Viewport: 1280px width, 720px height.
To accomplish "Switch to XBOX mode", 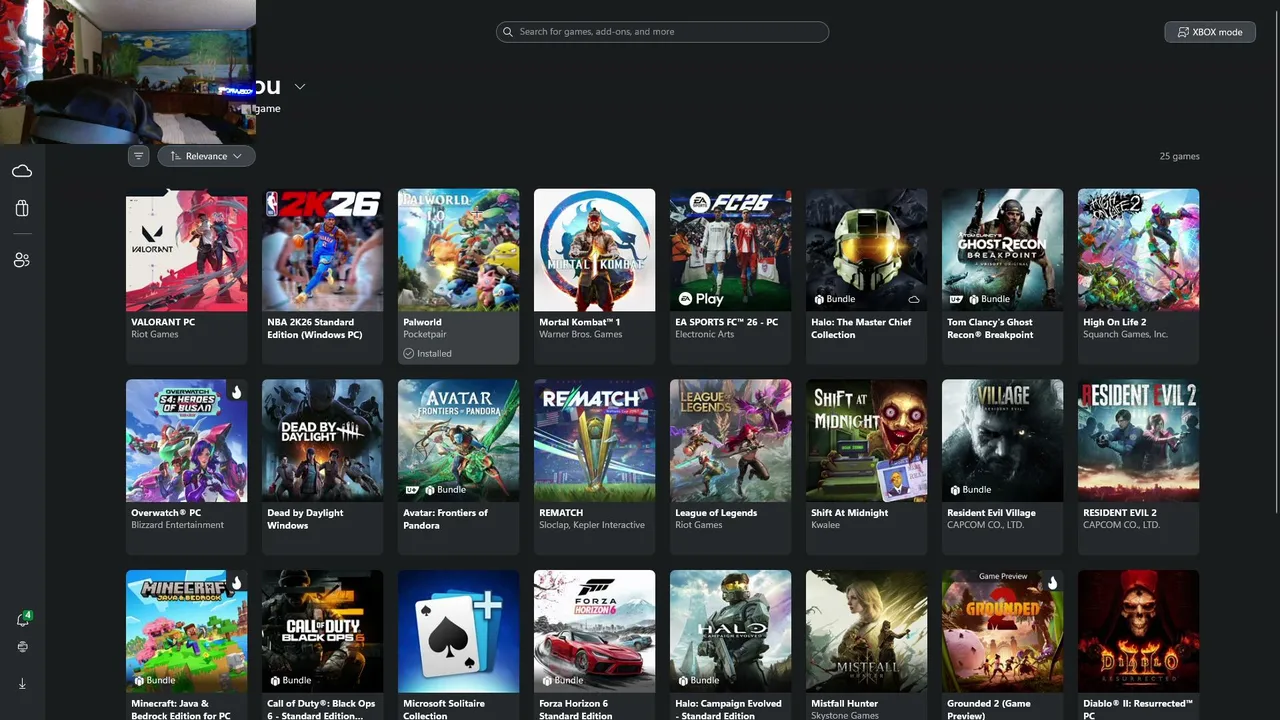I will 1210,32.
